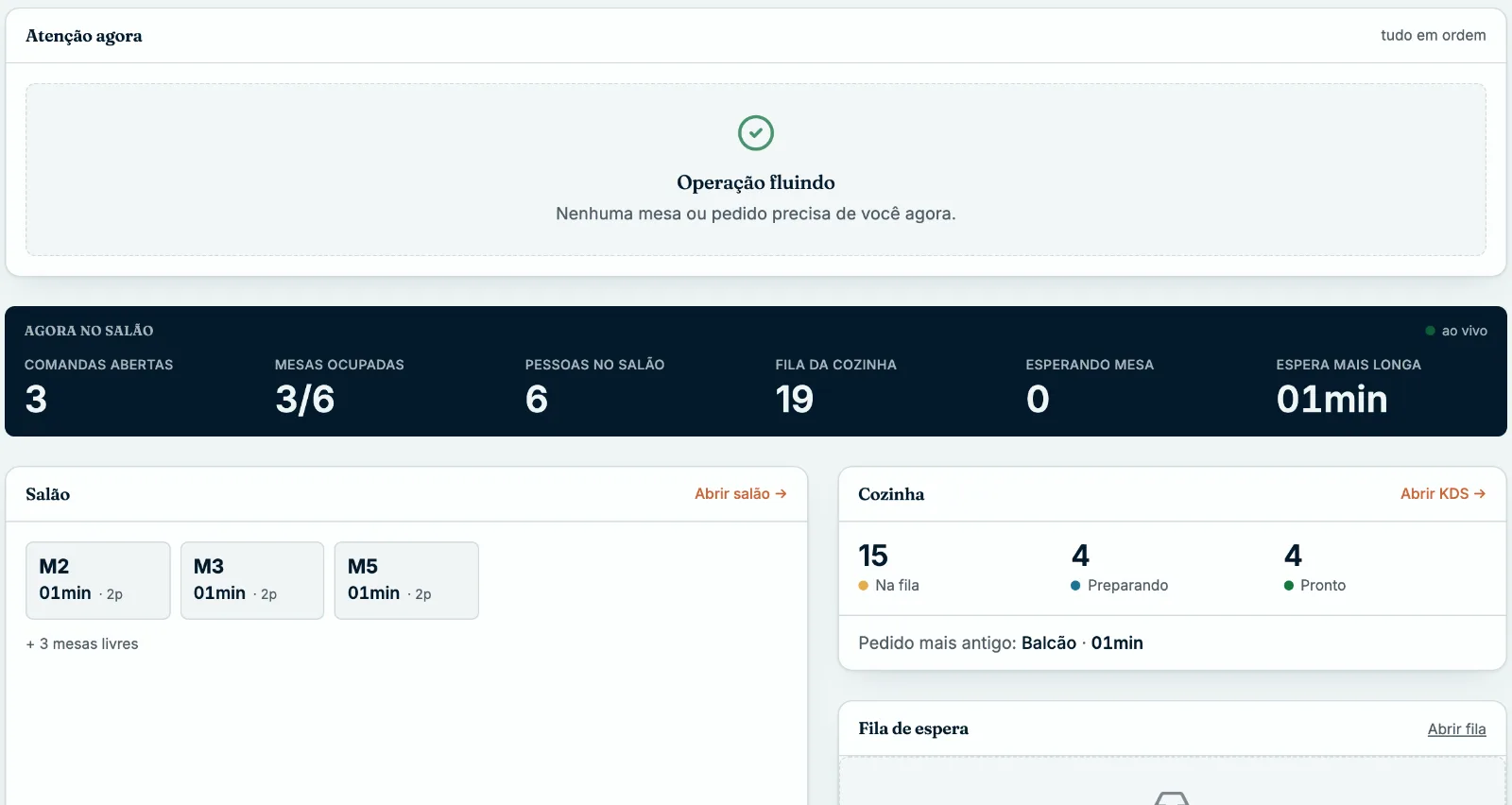Click the green 'ao vivo' live dot
Viewport: 1512px width, 805px height.
1431,331
